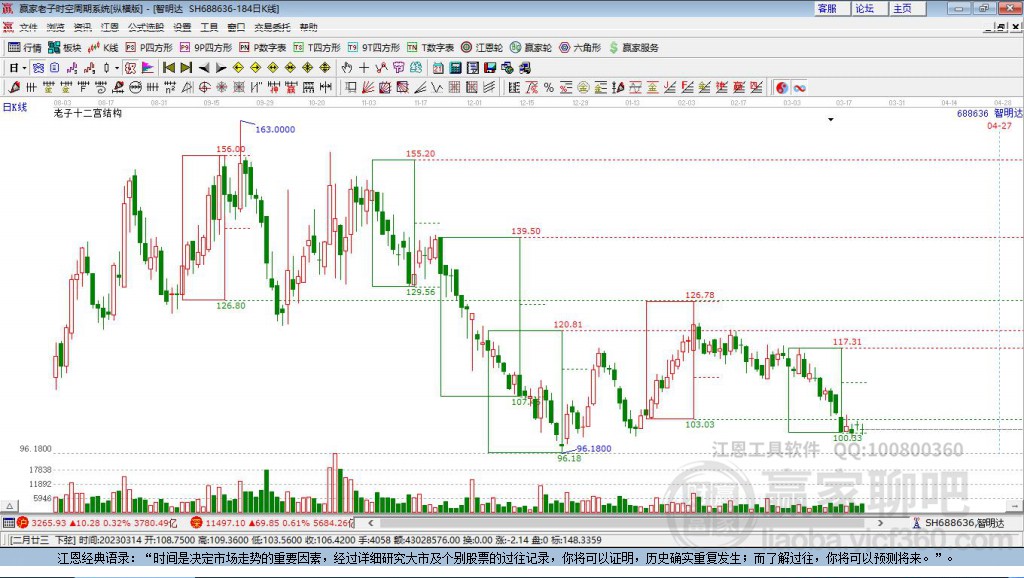Click the 日K线 label on chart
The width and height of the screenshot is (1024, 578).
(x=15, y=107)
